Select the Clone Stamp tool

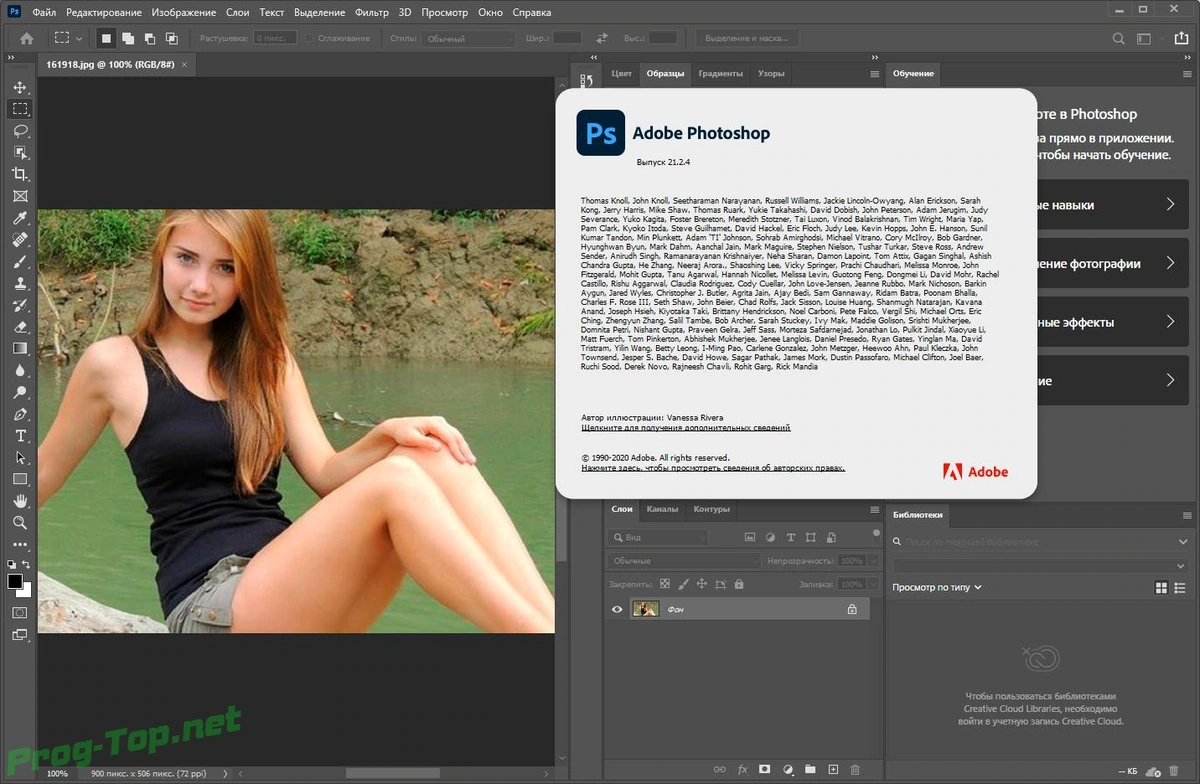click(x=20, y=283)
